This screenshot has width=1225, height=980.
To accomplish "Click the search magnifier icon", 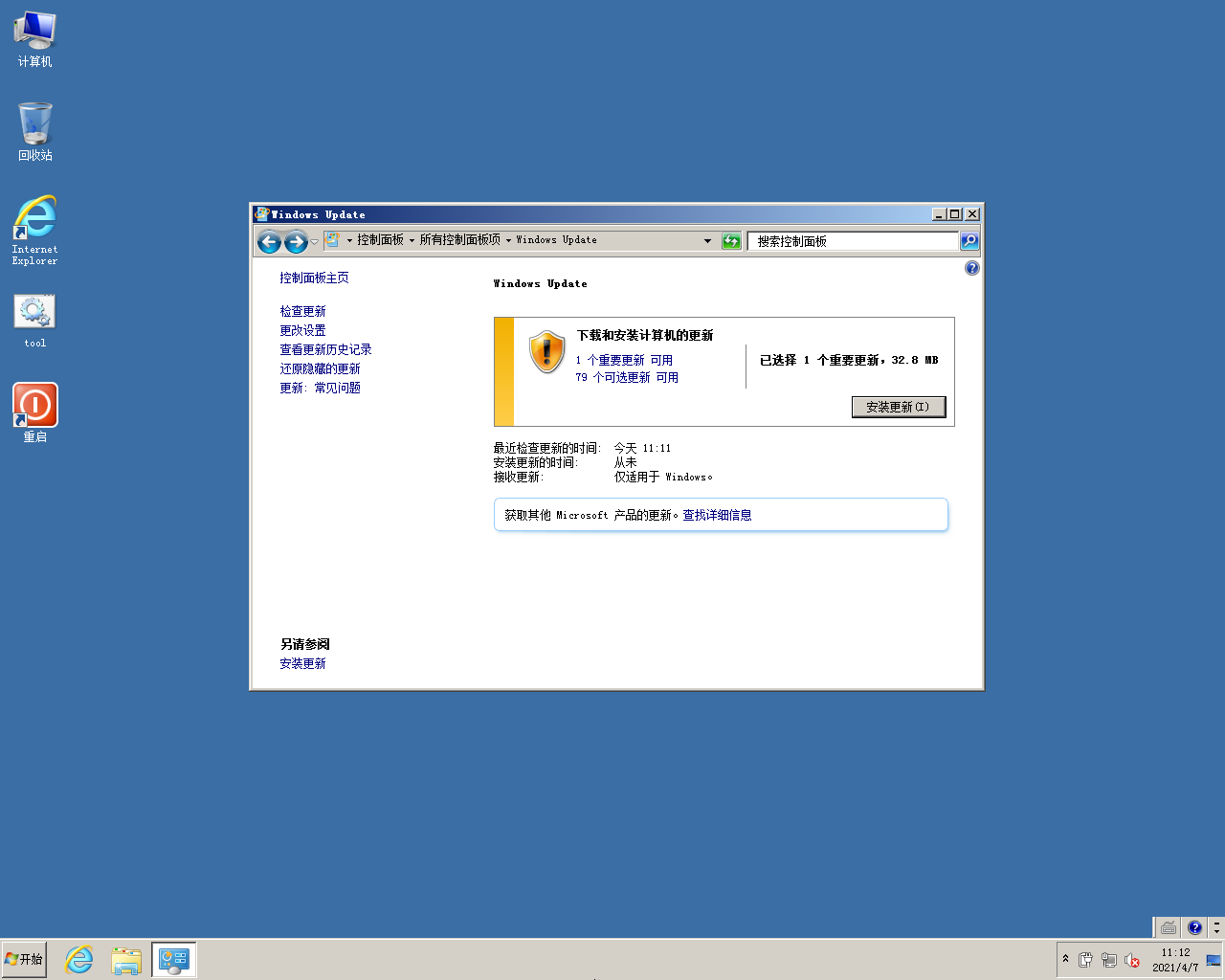I will coord(969,241).
